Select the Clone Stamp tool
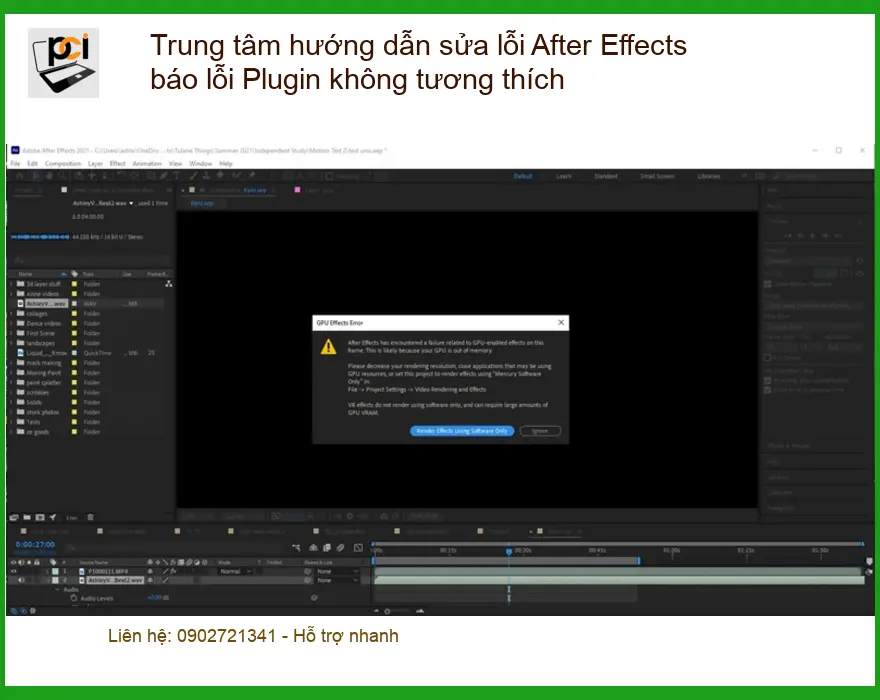Screen dimensions: 880x700 click(x=207, y=176)
